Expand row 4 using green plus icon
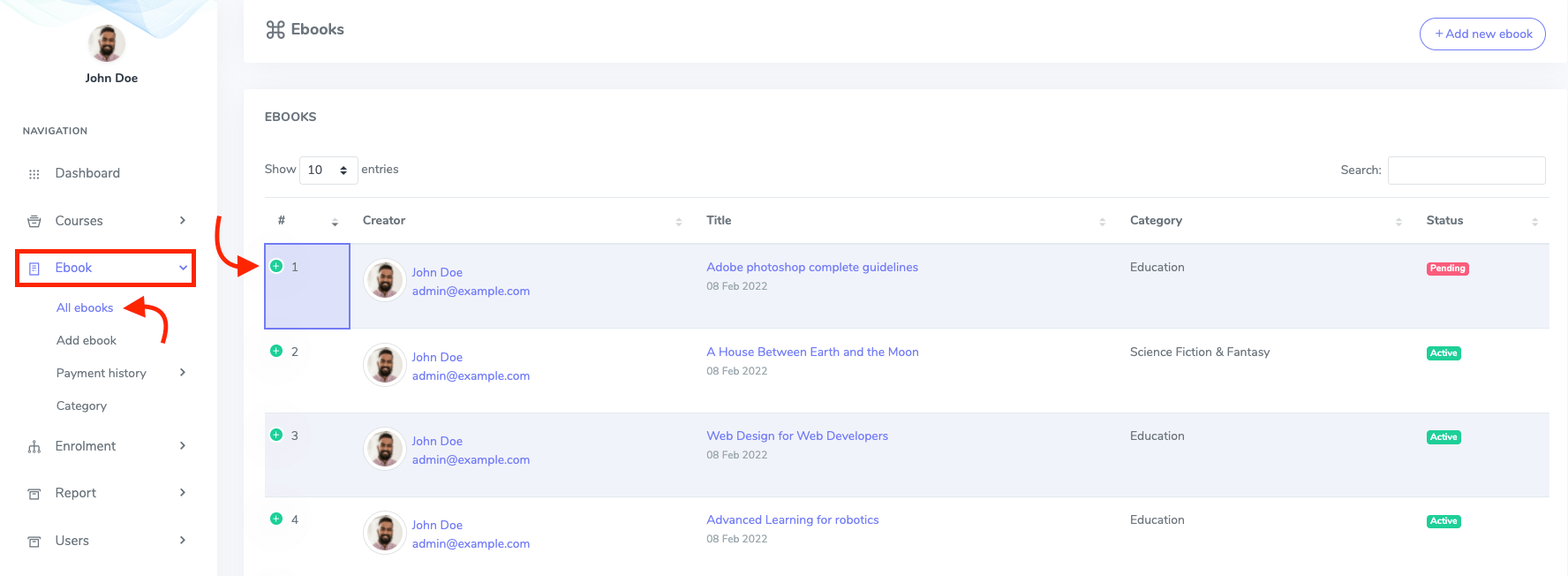The image size is (1568, 576). [x=276, y=519]
